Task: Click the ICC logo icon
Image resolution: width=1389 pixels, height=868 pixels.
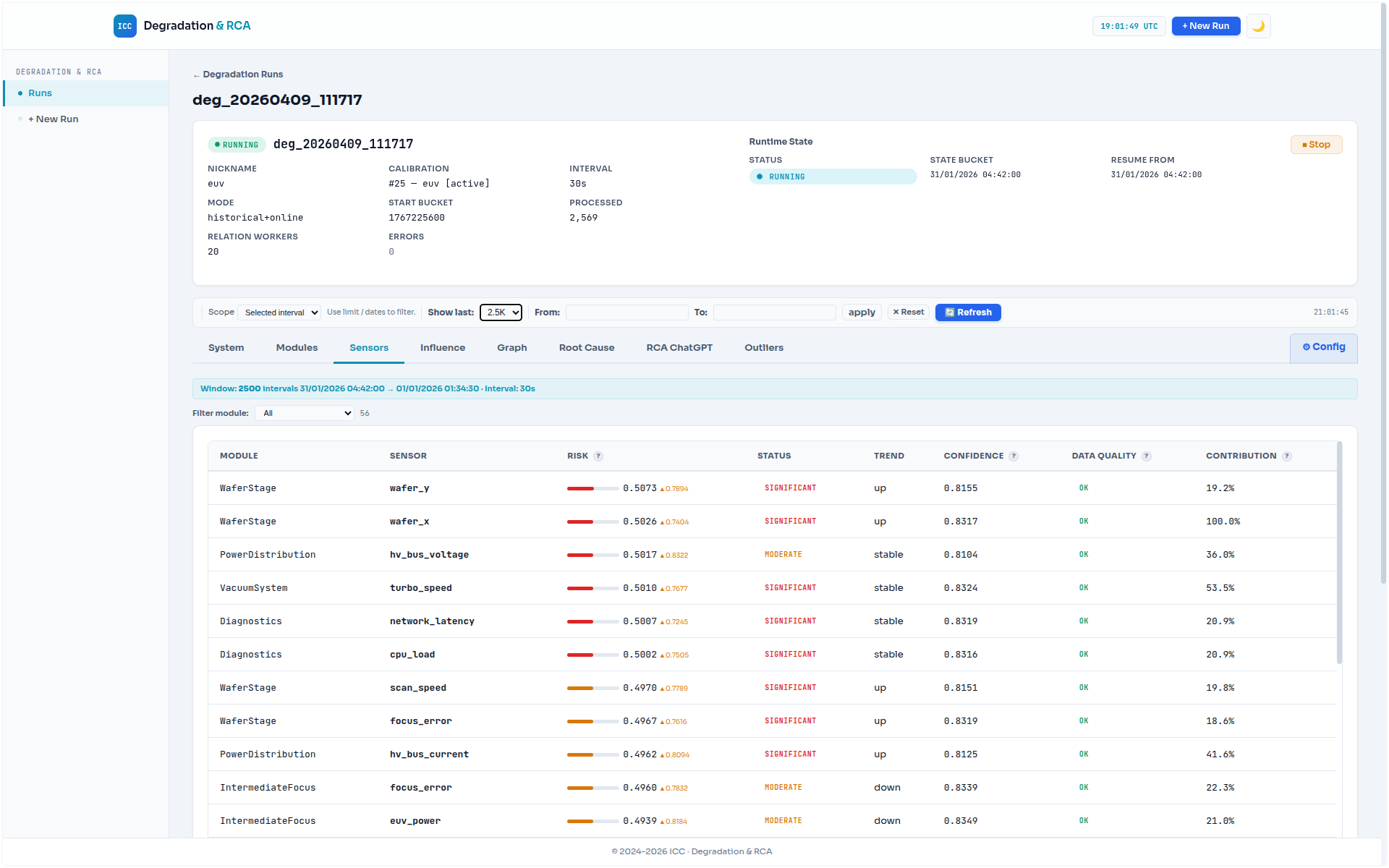Action: tap(124, 26)
